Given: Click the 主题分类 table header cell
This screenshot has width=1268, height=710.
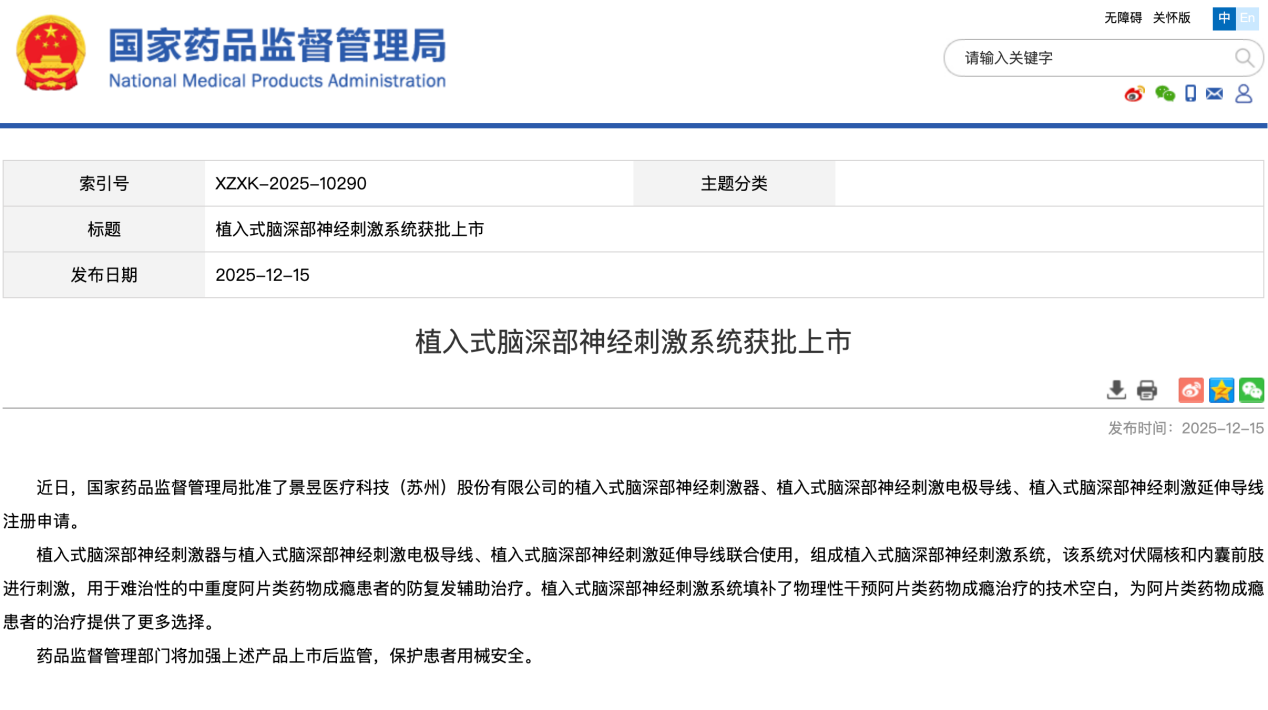Looking at the screenshot, I should pyautogui.click(x=733, y=183).
